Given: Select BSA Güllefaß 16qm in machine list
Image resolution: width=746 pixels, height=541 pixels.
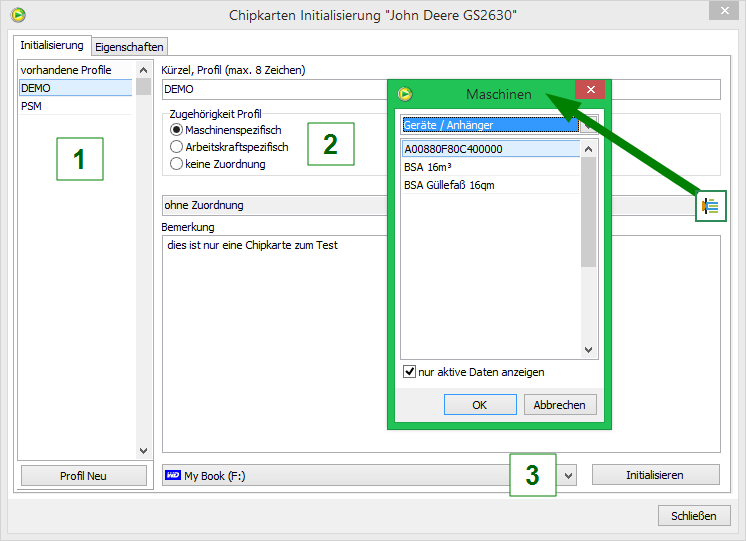Looking at the screenshot, I should tap(449, 185).
